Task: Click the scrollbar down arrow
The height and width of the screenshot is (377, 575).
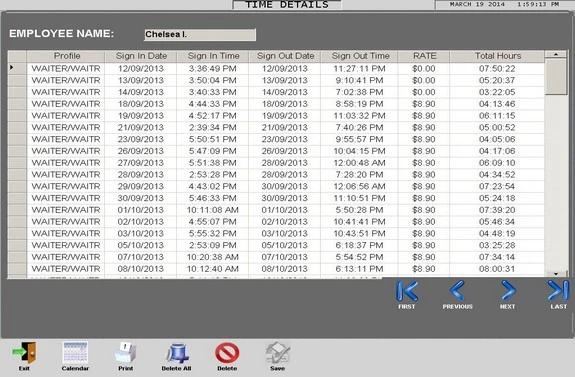Action: click(556, 274)
